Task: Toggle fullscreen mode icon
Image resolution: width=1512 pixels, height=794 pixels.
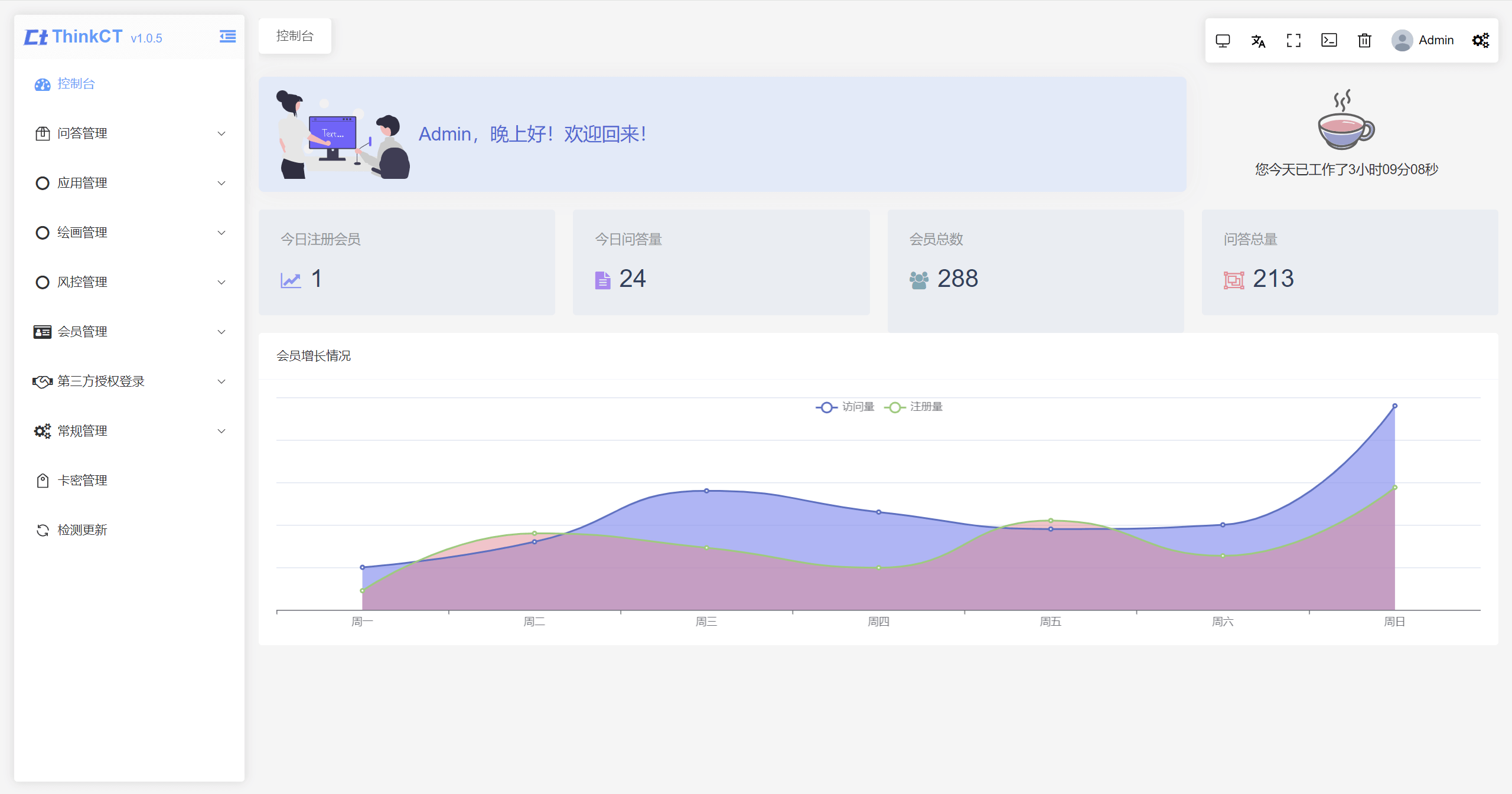Action: pyautogui.click(x=1293, y=40)
